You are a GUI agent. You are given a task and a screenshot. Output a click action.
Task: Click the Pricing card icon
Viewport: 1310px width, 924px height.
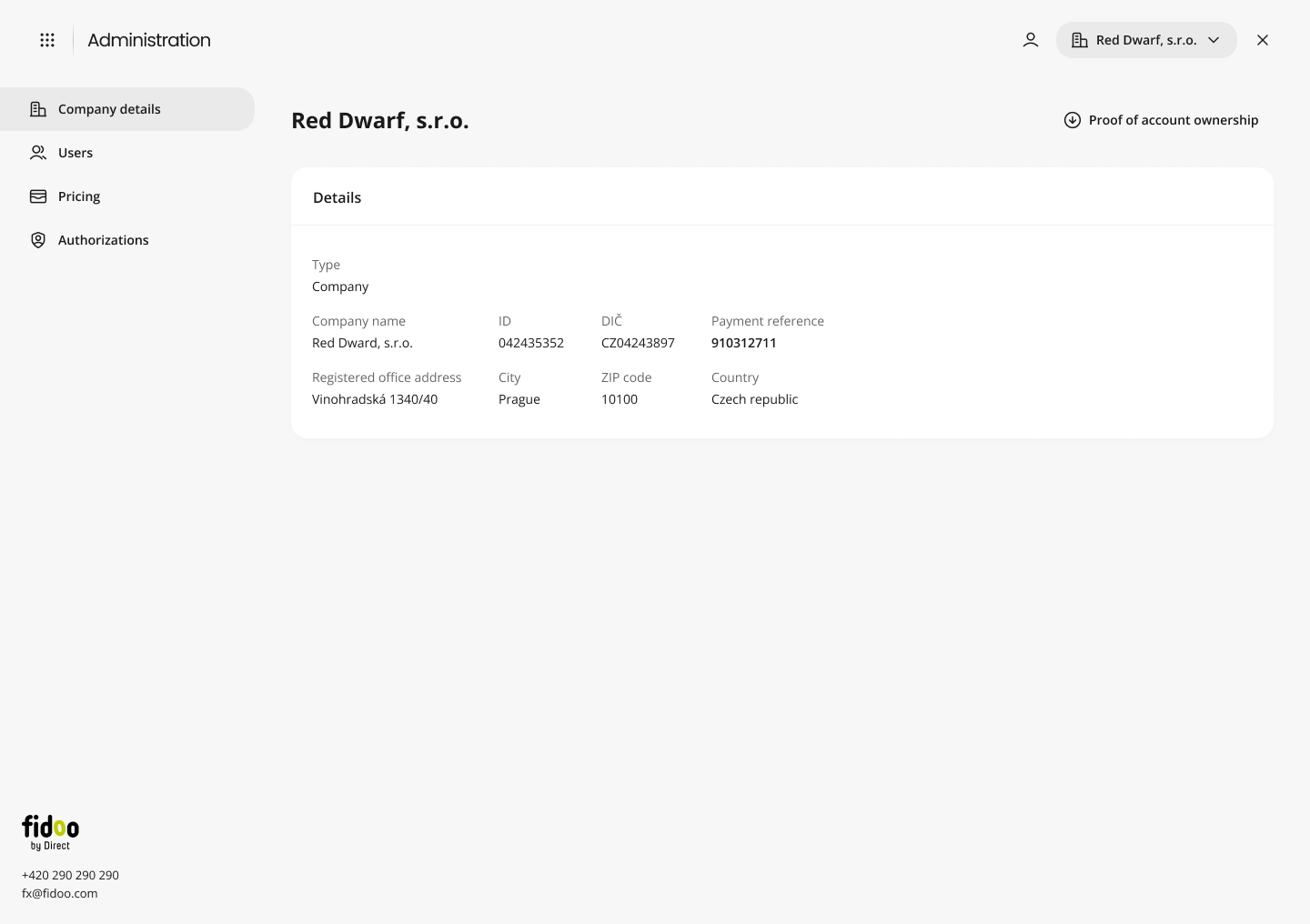coord(38,196)
